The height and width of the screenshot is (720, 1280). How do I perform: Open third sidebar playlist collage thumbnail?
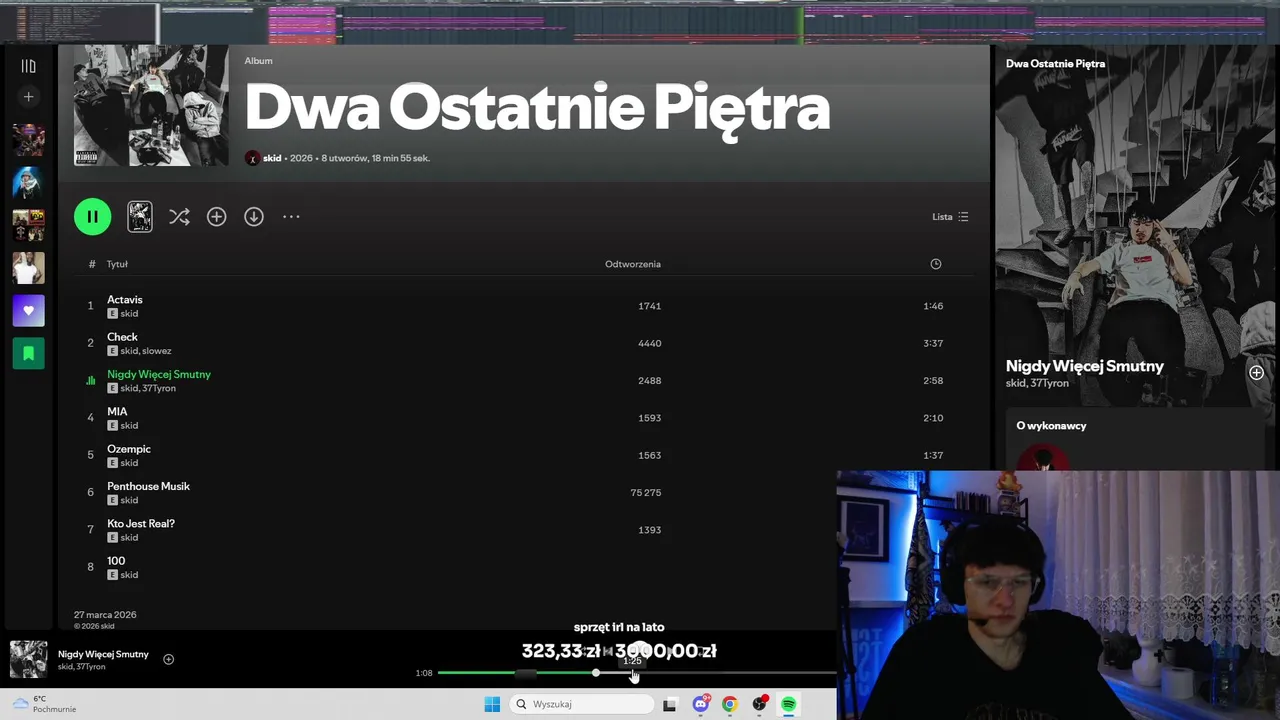click(28, 225)
